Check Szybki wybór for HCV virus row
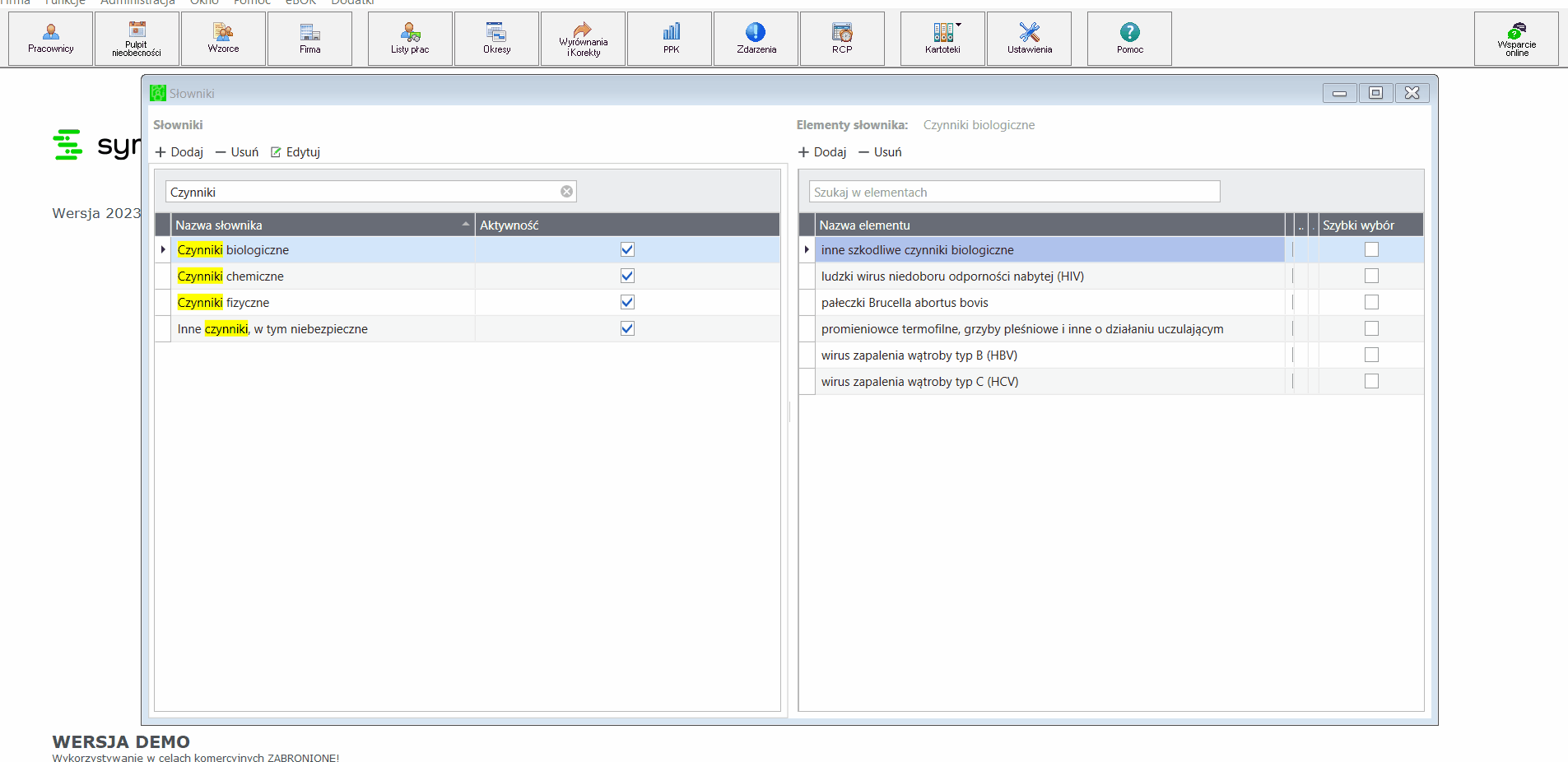1568x762 pixels. click(1371, 381)
